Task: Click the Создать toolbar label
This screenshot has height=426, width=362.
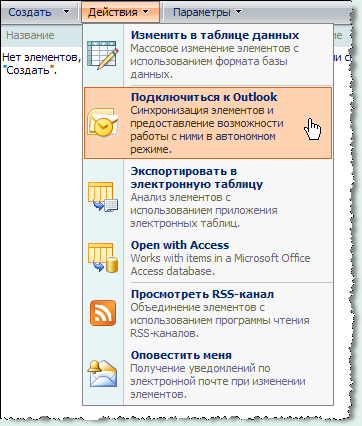Action: [30, 12]
